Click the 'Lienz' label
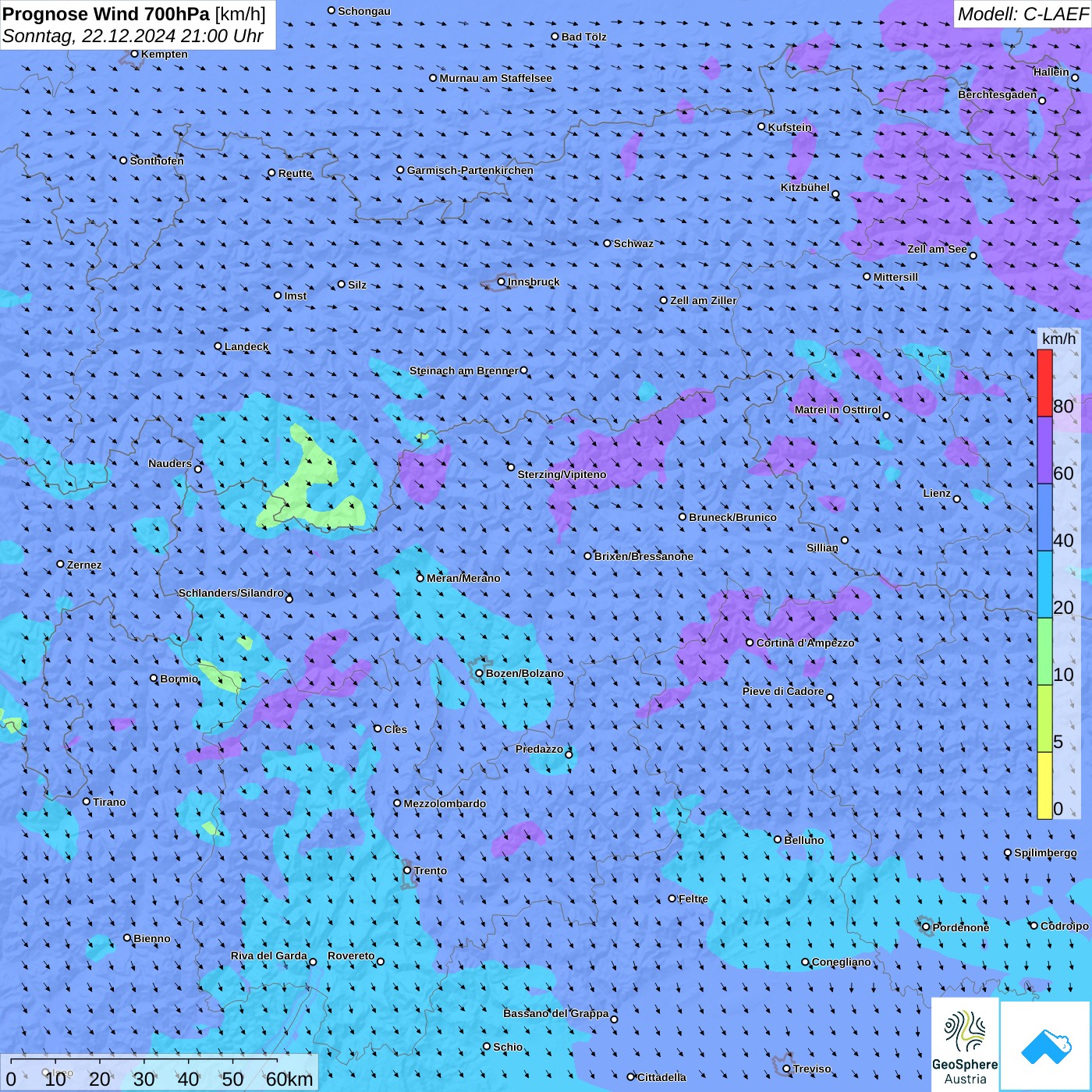The image size is (1092, 1092). (937, 493)
